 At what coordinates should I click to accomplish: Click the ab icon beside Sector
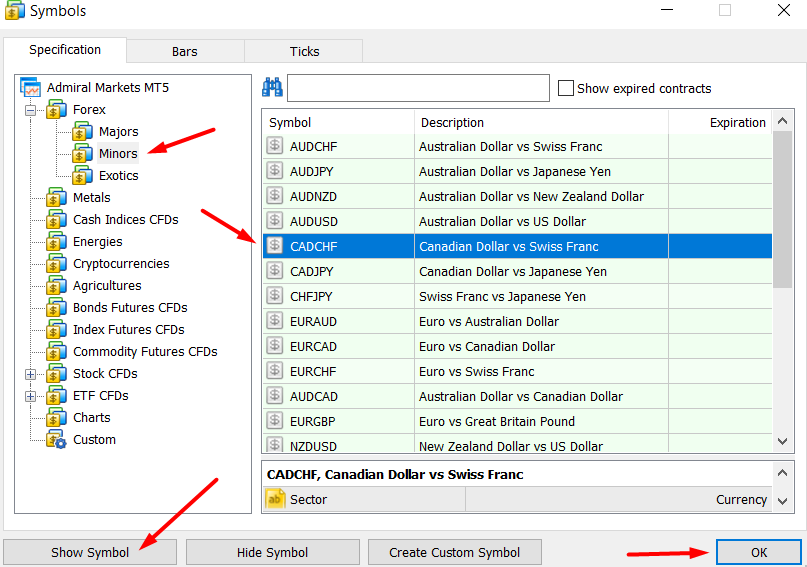coord(275,499)
